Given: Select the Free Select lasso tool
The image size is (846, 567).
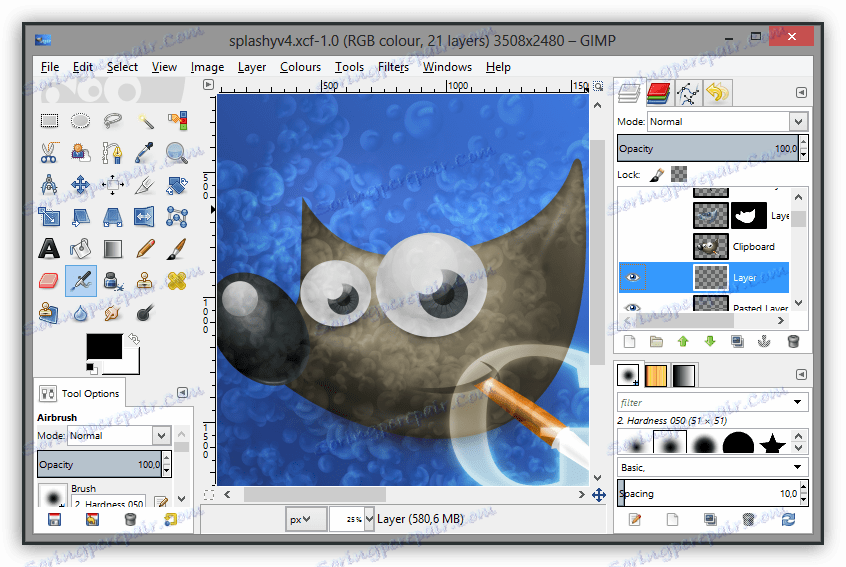Looking at the screenshot, I should (x=113, y=120).
